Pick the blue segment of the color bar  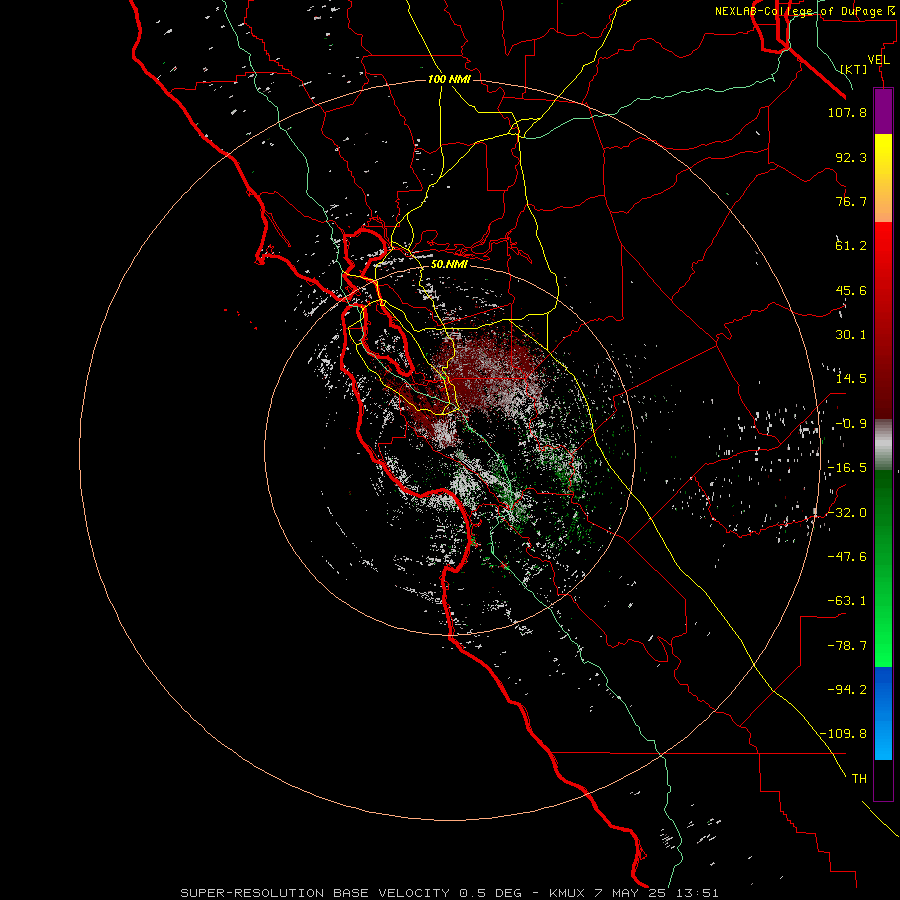[x=883, y=713]
